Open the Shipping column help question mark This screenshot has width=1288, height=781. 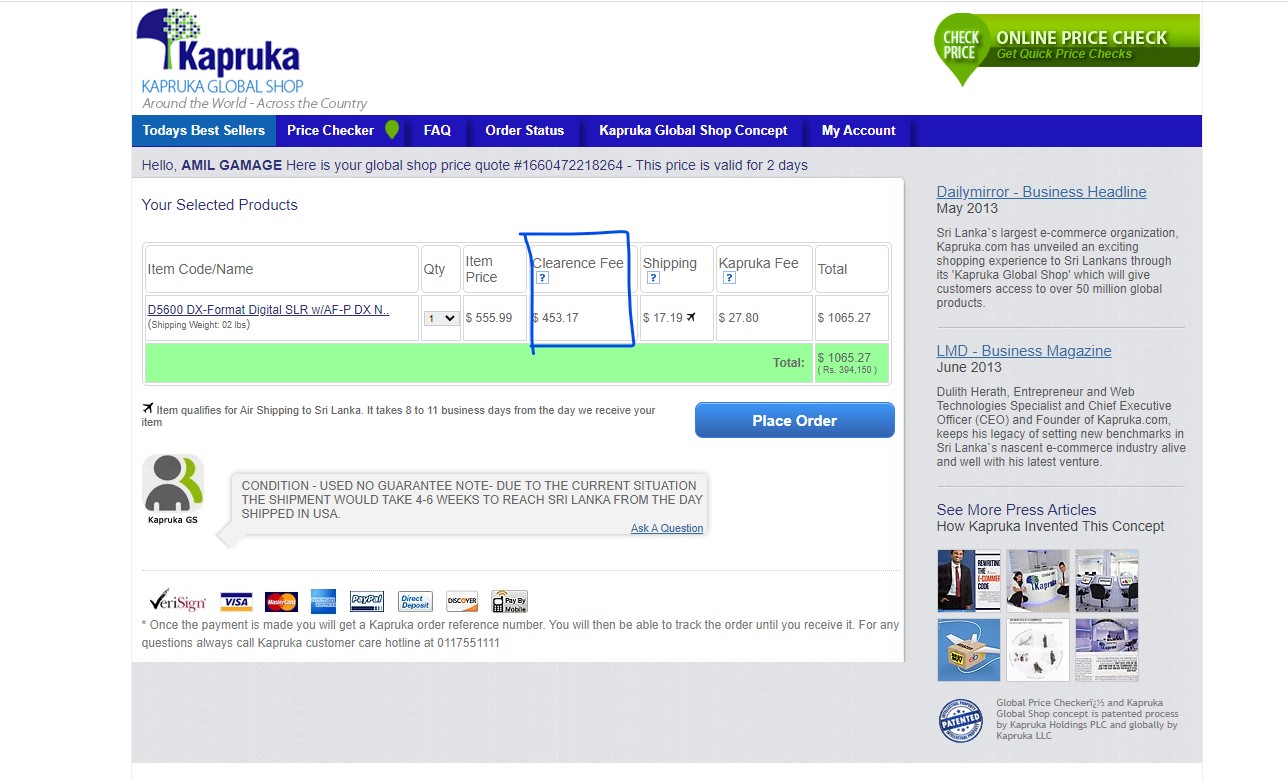tap(652, 278)
